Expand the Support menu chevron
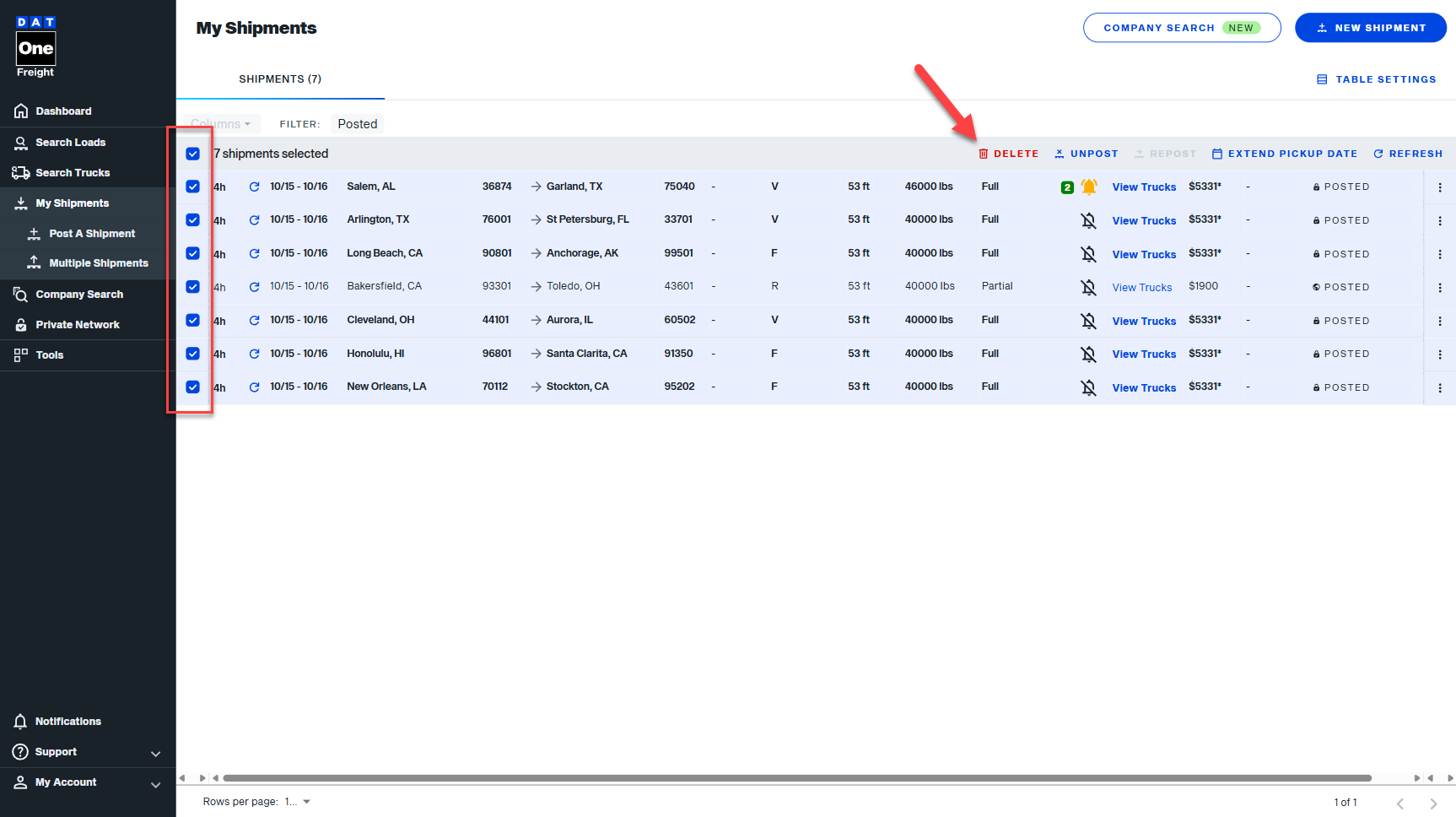The image size is (1456, 817). [x=155, y=753]
